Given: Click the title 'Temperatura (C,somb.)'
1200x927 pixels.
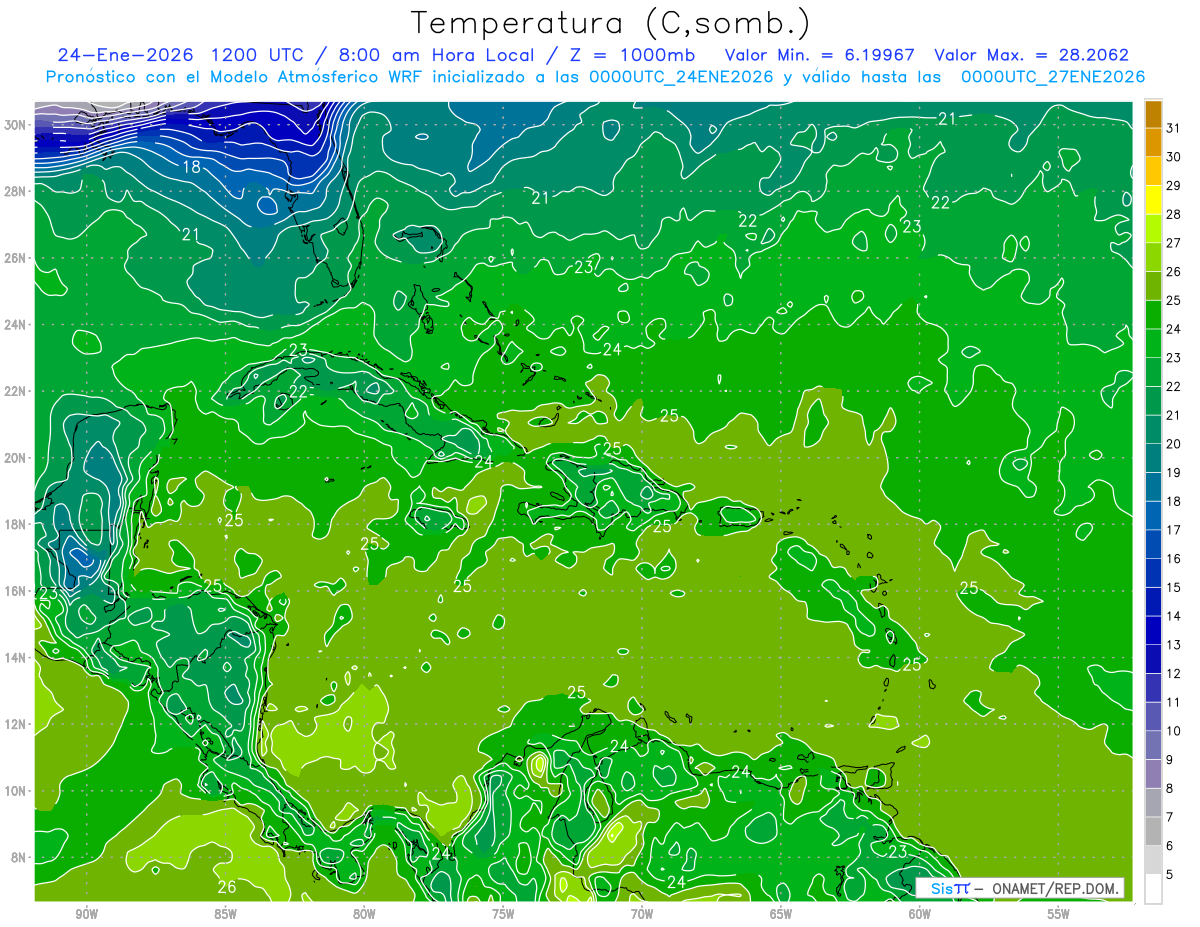Looking at the screenshot, I should tap(611, 23).
